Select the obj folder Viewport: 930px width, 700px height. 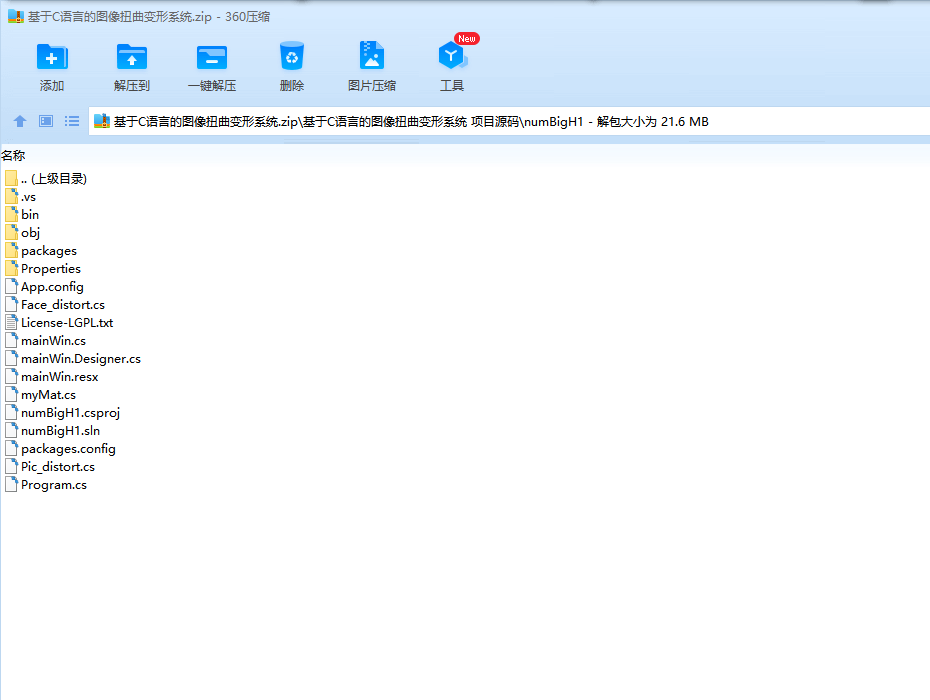click(23, 233)
